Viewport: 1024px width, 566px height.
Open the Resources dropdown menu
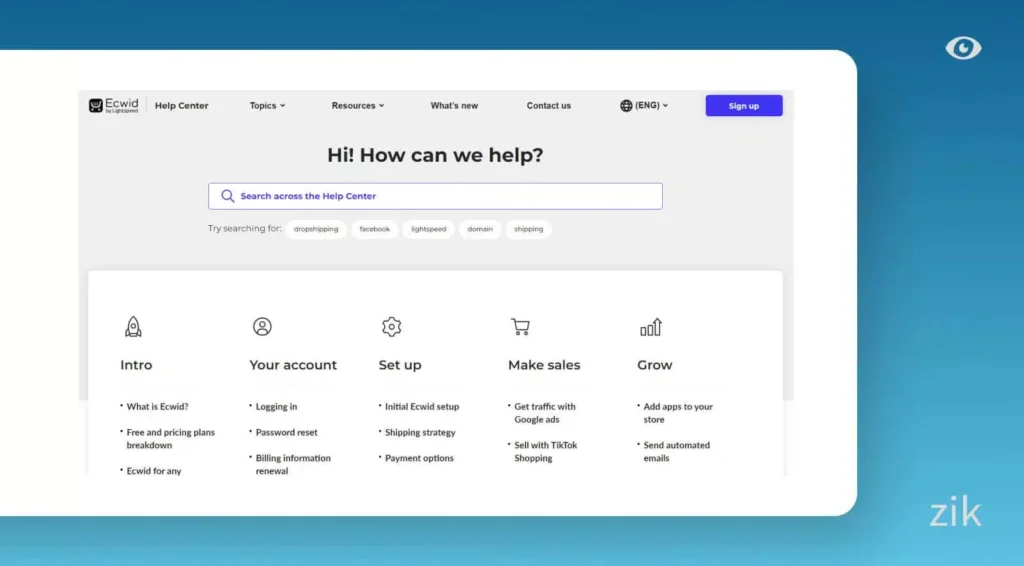tap(357, 106)
